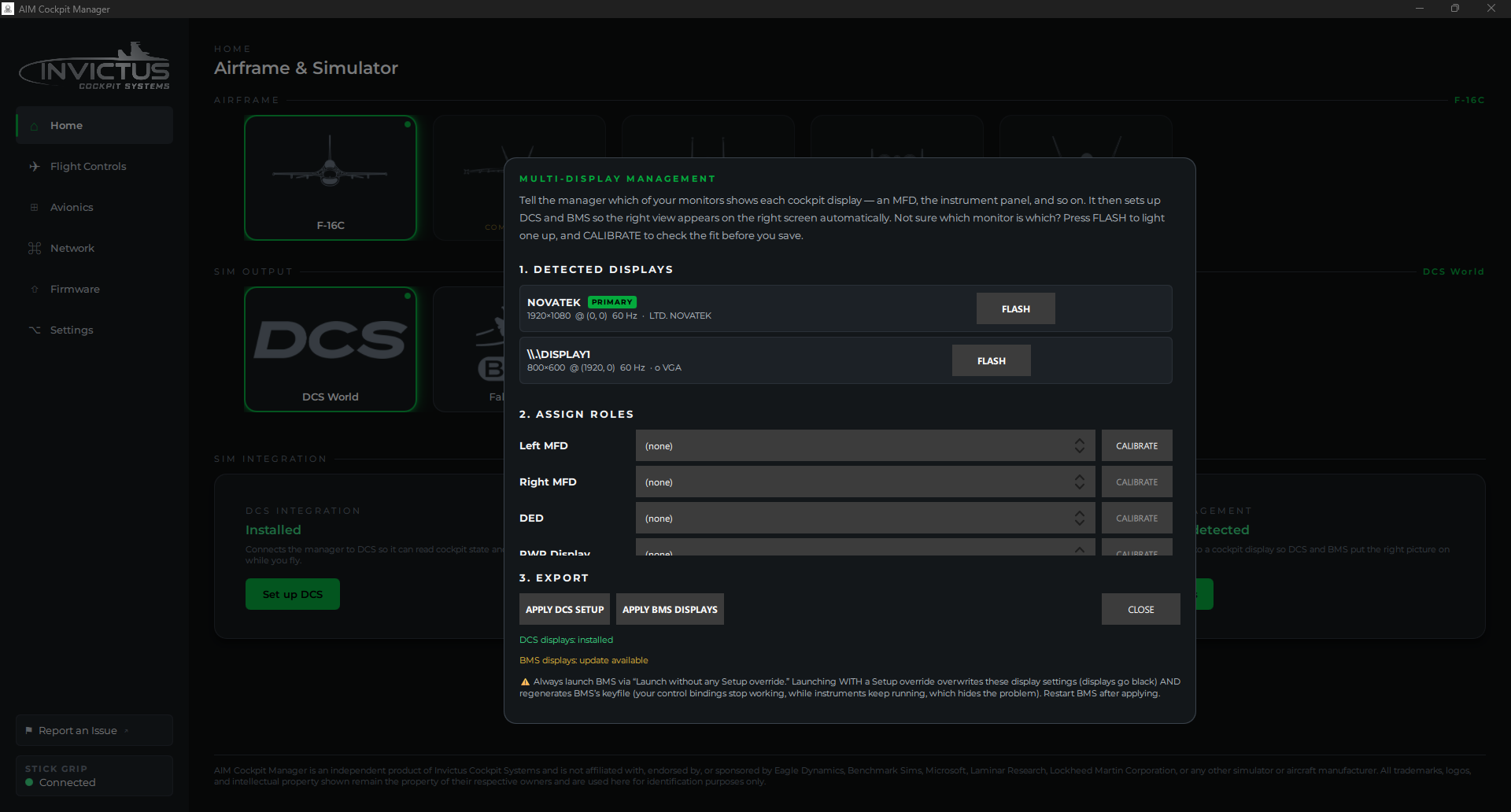This screenshot has height=812, width=1511.
Task: Open the Right MFD role dropdown
Action: pos(865,482)
